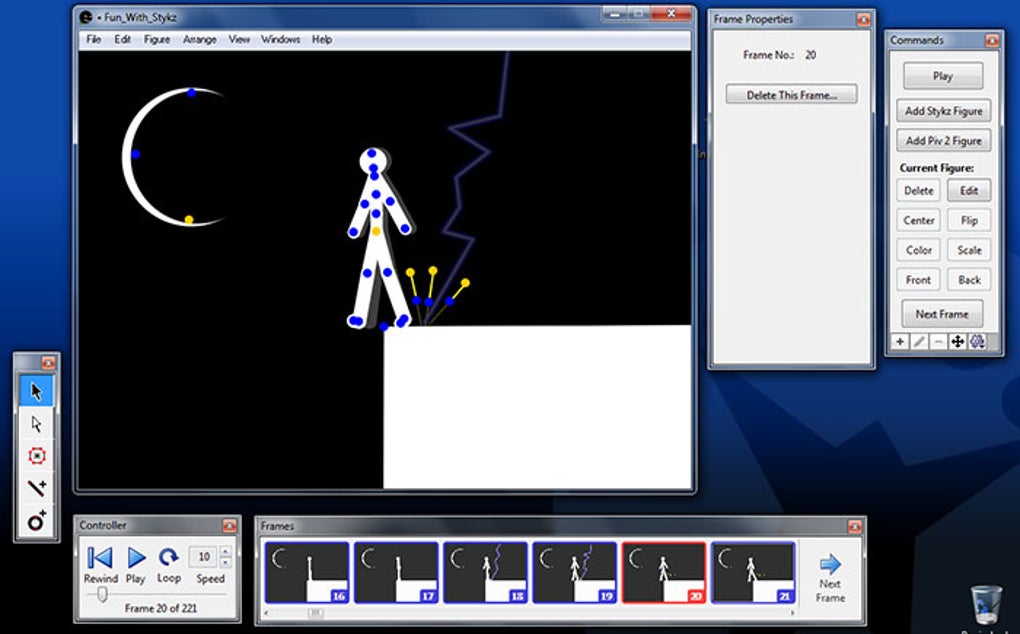Open the Arrange menu
Image resolution: width=1020 pixels, height=634 pixels.
pos(200,40)
